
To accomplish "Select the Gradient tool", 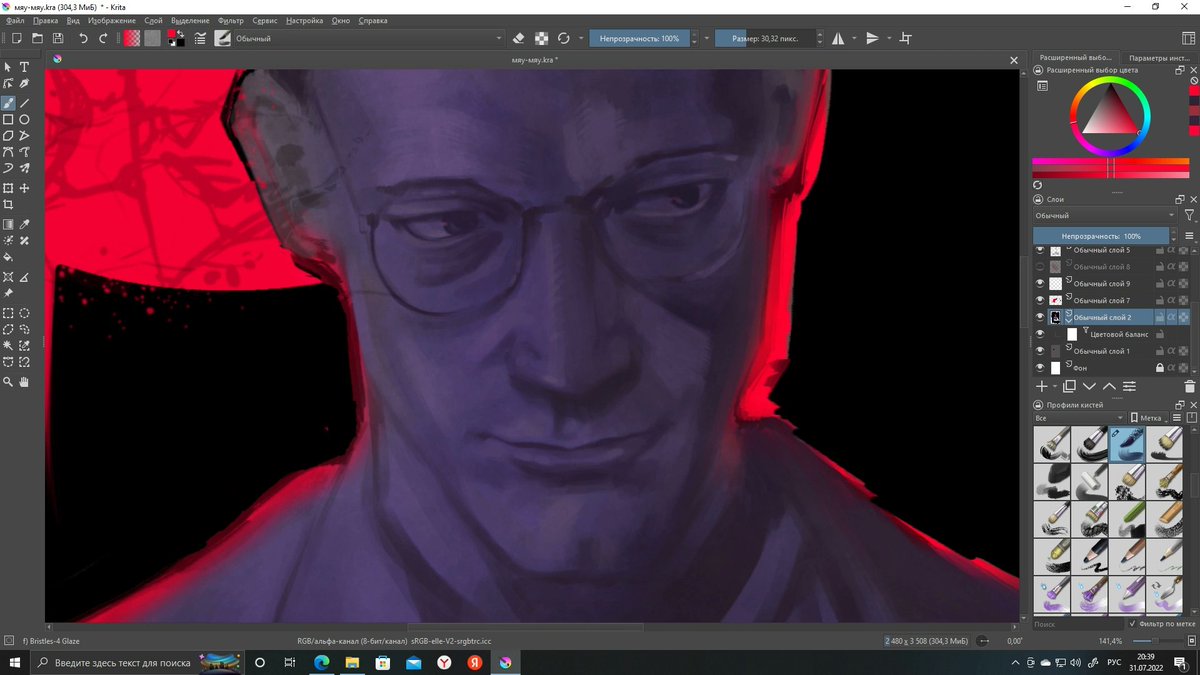I will click(x=8, y=224).
